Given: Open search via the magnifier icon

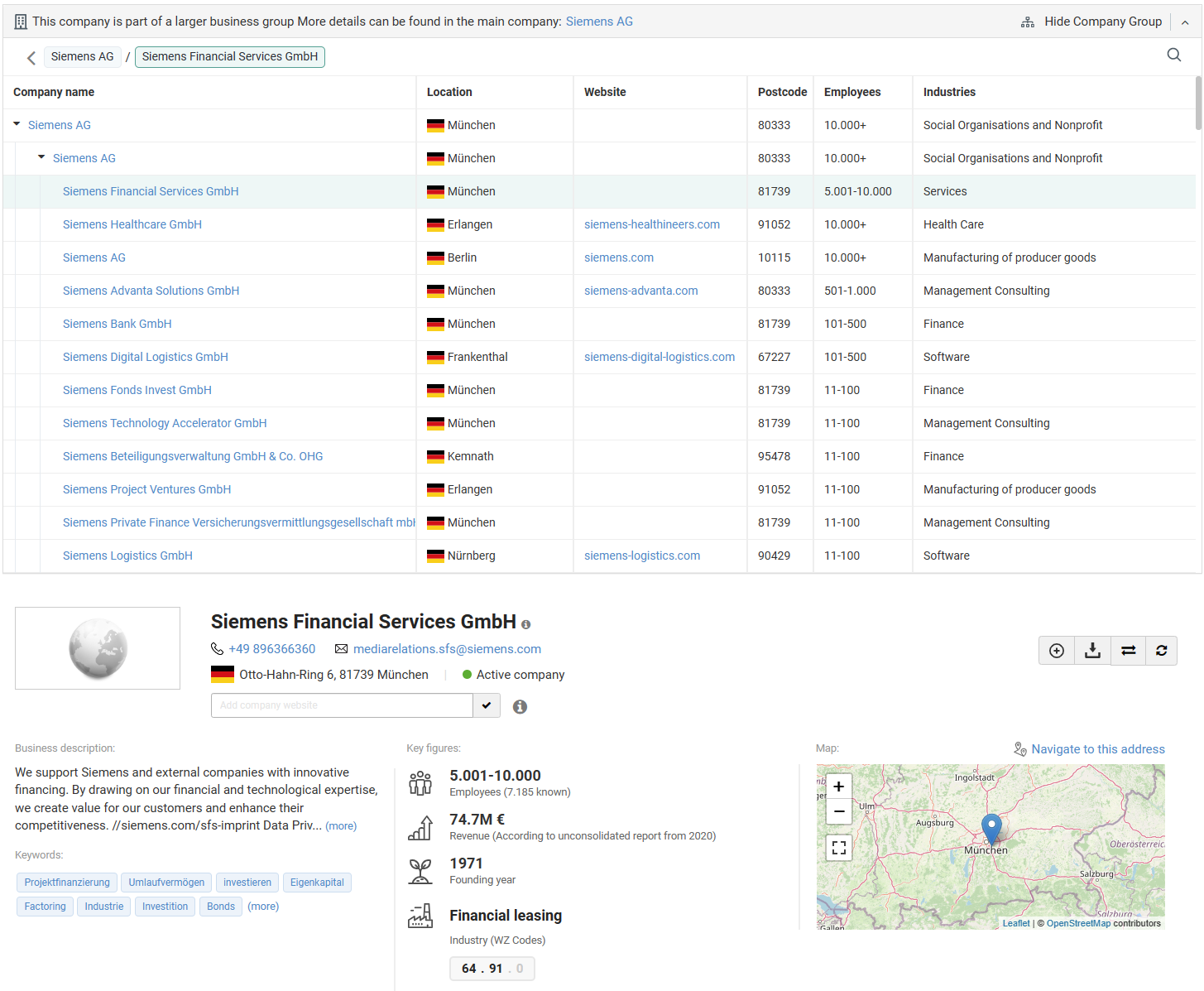Looking at the screenshot, I should click(1174, 55).
